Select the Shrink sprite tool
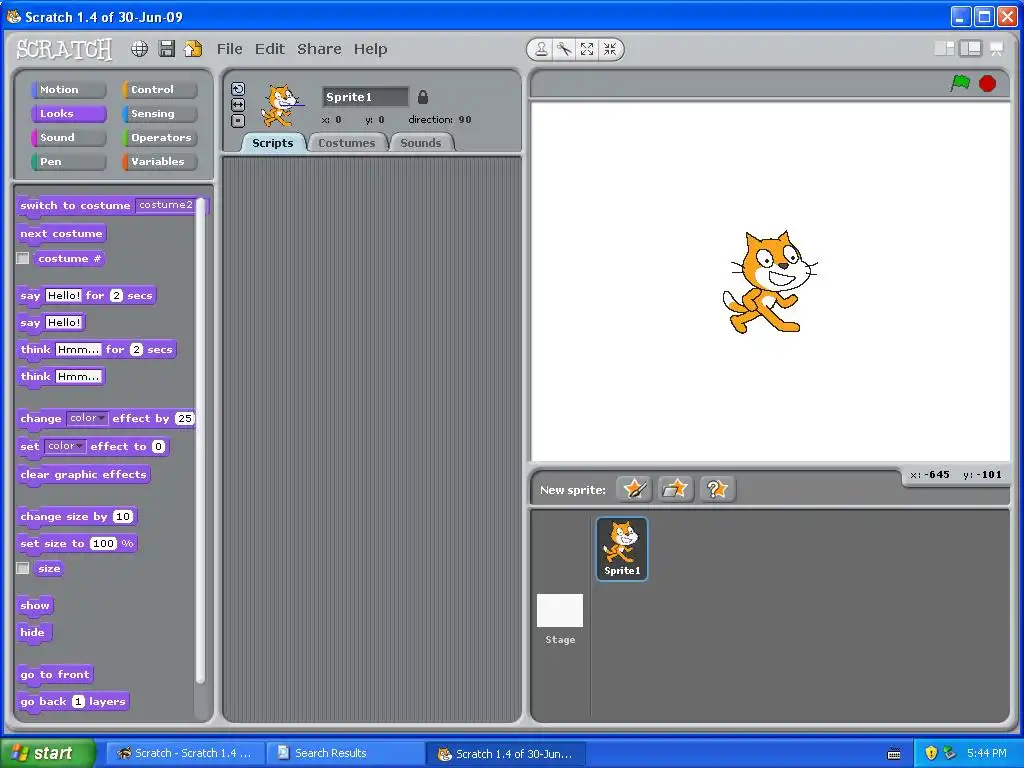This screenshot has height=768, width=1024. pyautogui.click(x=610, y=49)
